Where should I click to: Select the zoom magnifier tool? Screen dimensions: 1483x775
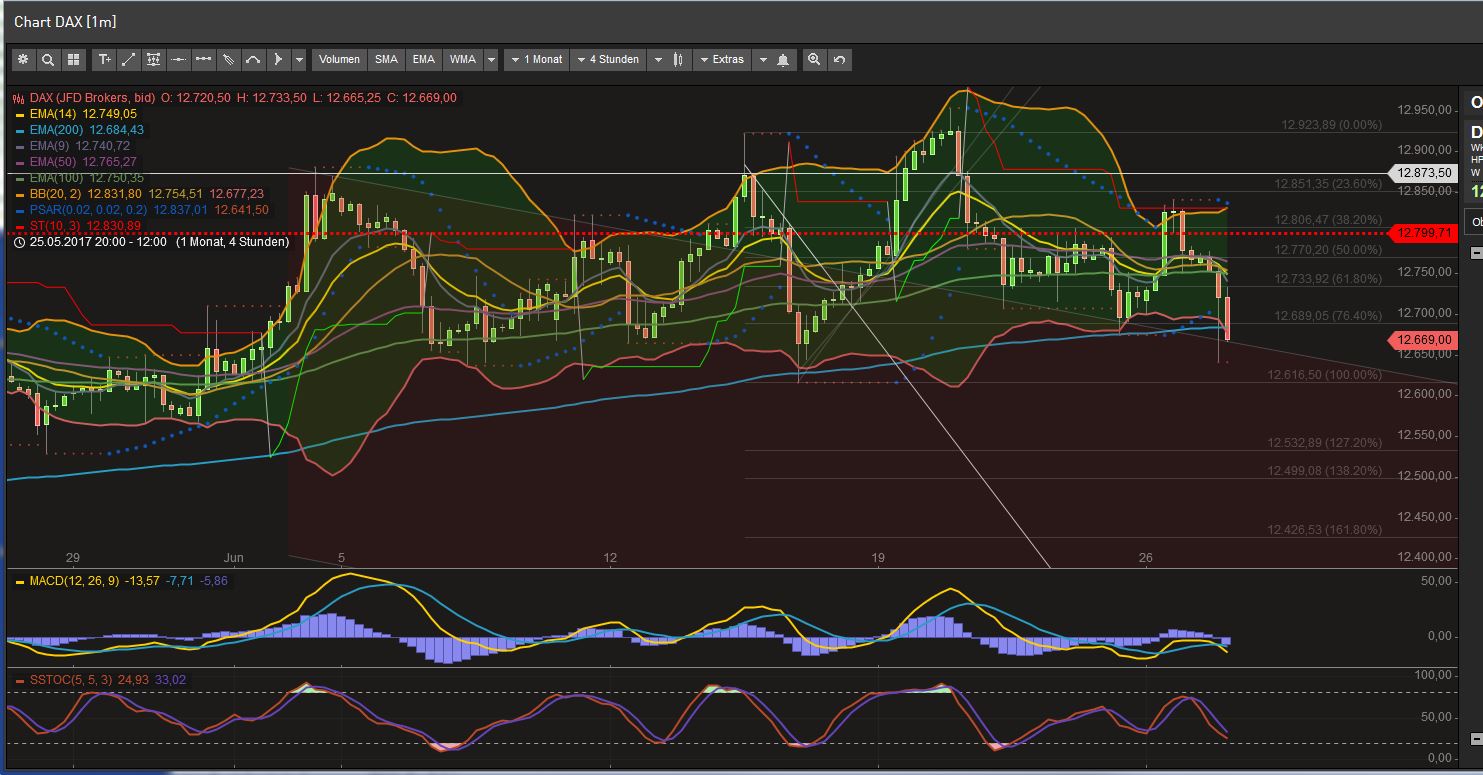(48, 59)
